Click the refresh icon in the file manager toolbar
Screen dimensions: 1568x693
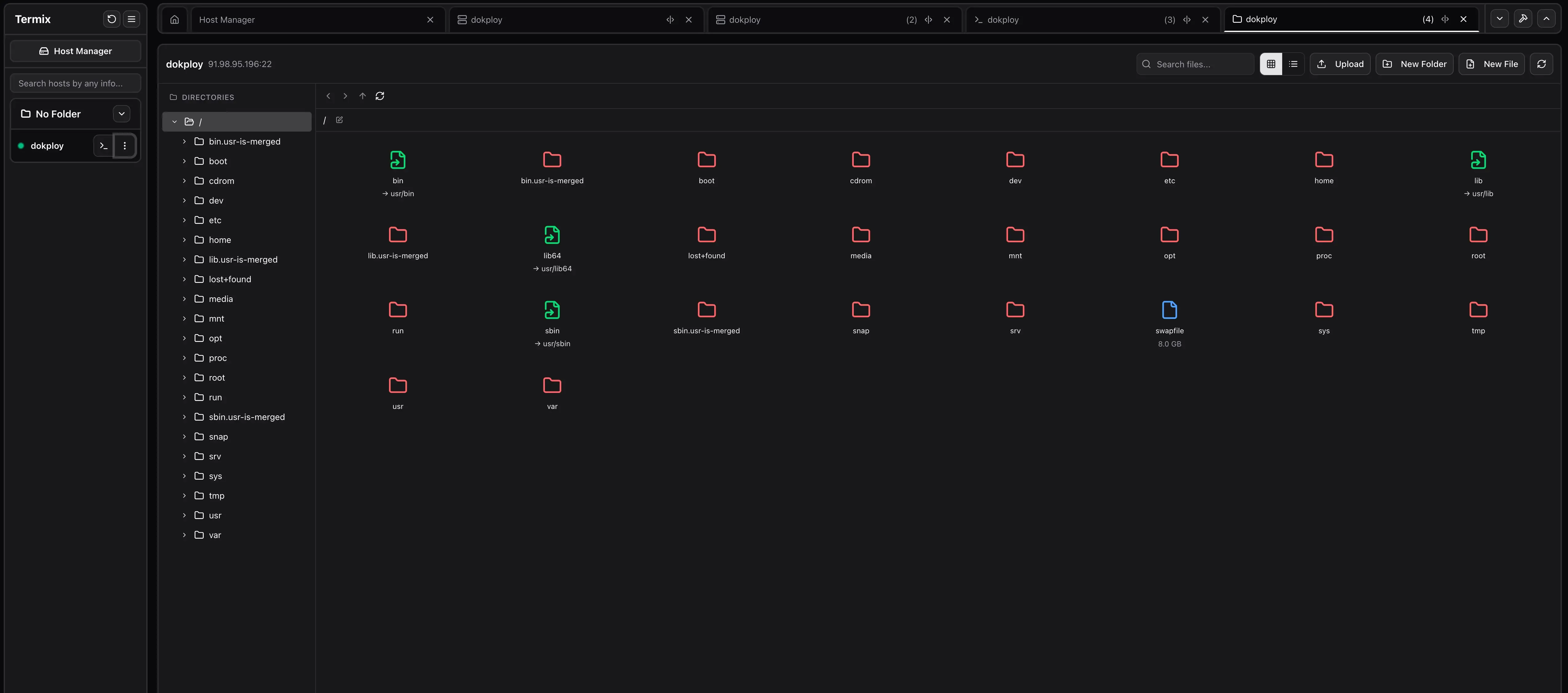[x=1542, y=64]
